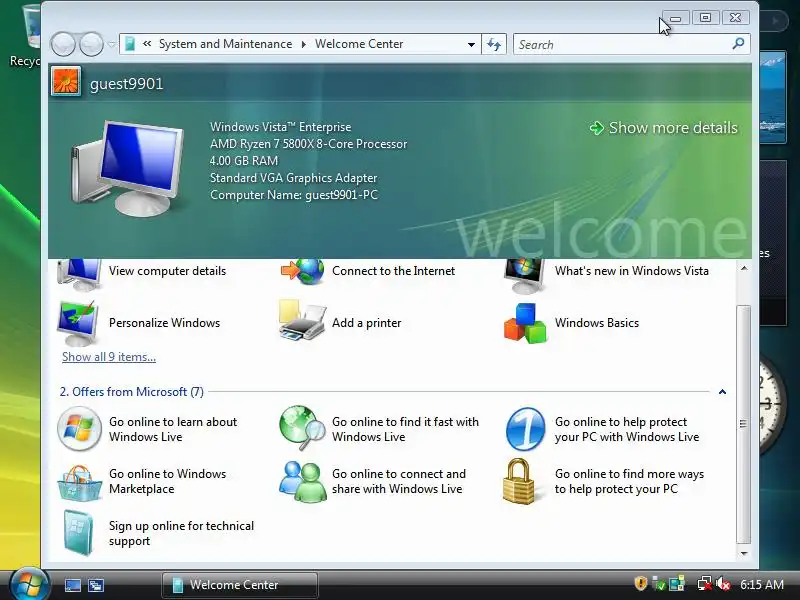Open the find it fast with Windows Live icon
The width and height of the screenshot is (800, 600).
(302, 428)
